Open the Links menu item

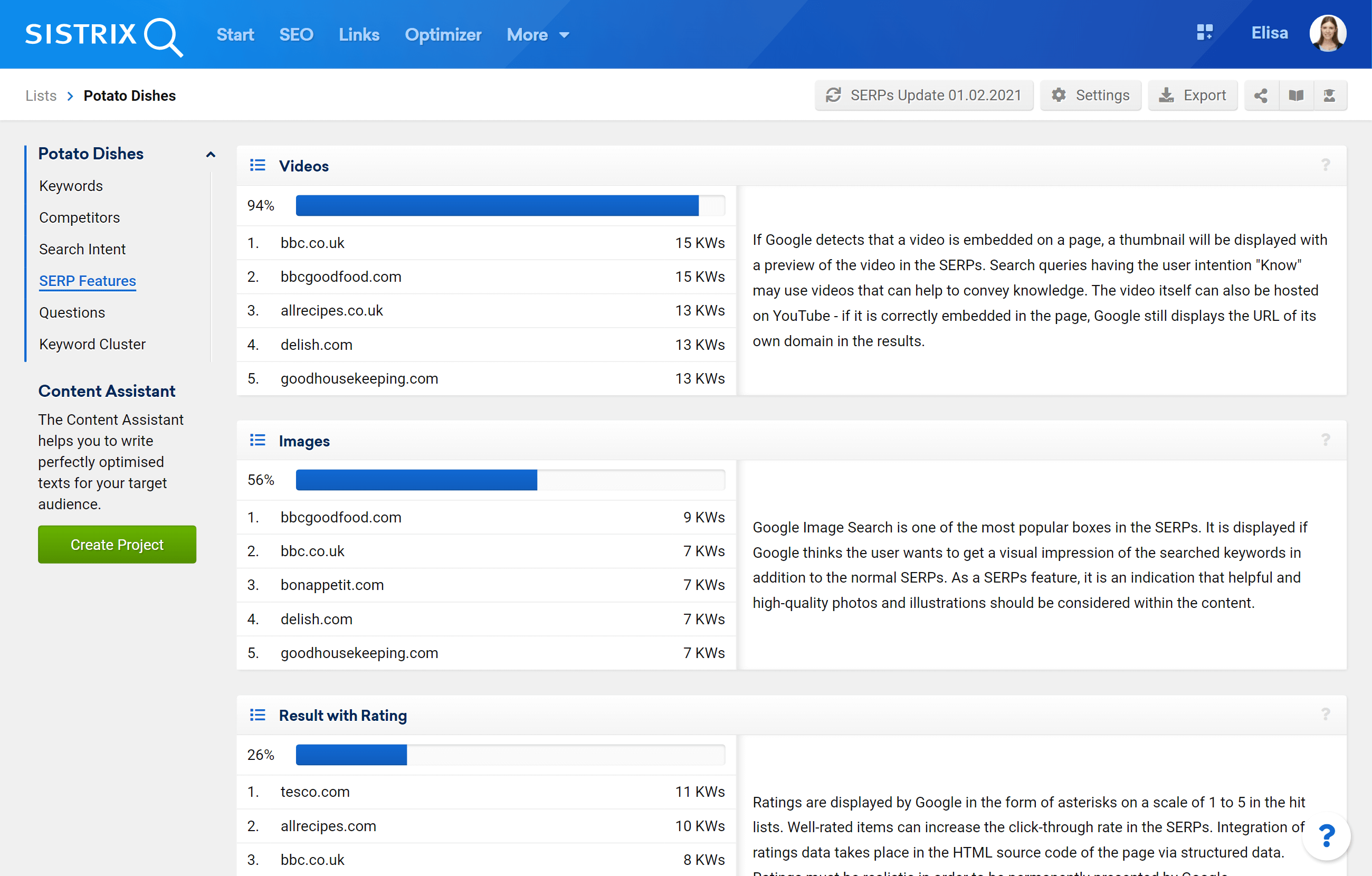[359, 35]
